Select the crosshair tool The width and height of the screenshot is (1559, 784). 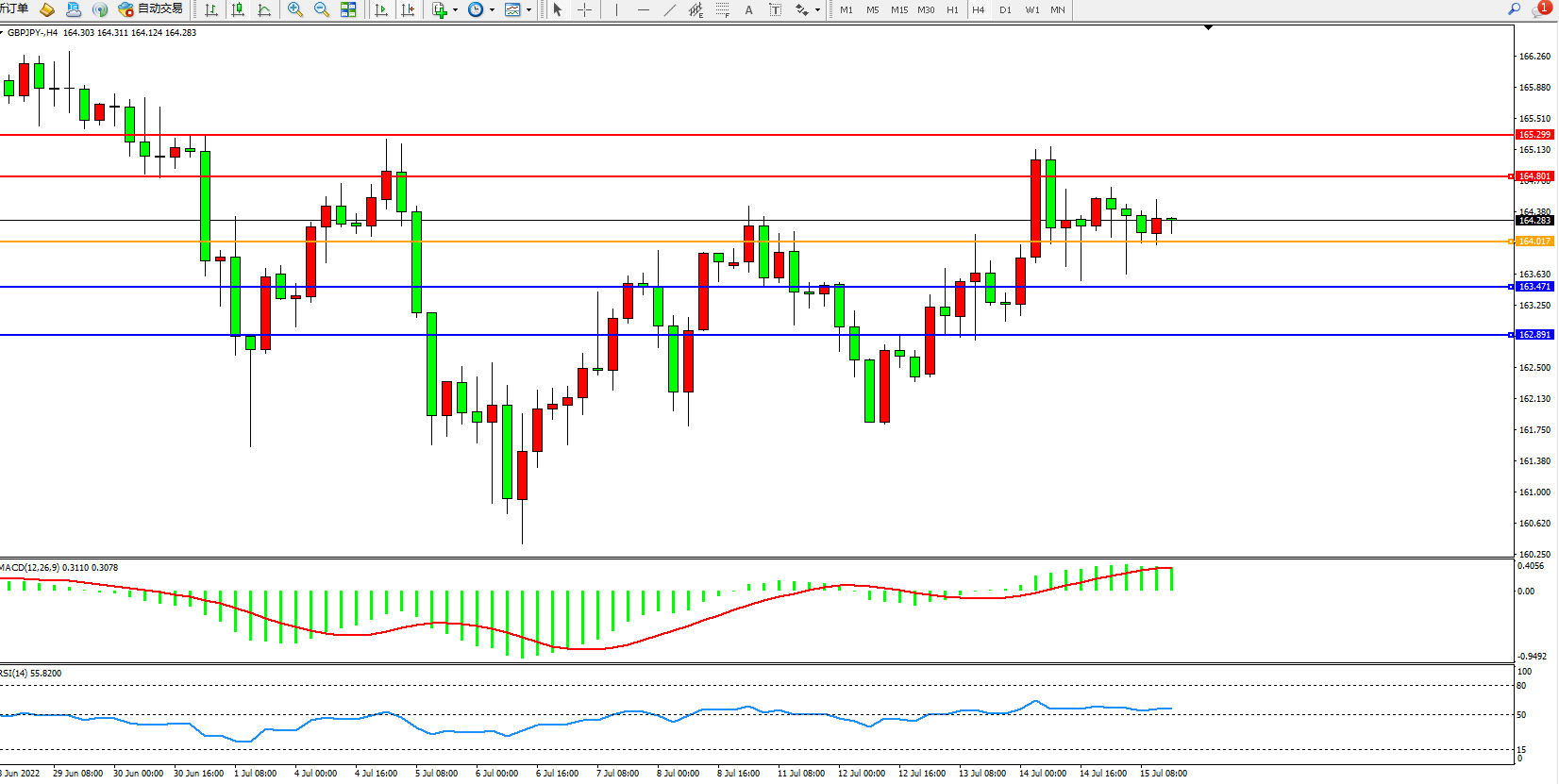(584, 9)
